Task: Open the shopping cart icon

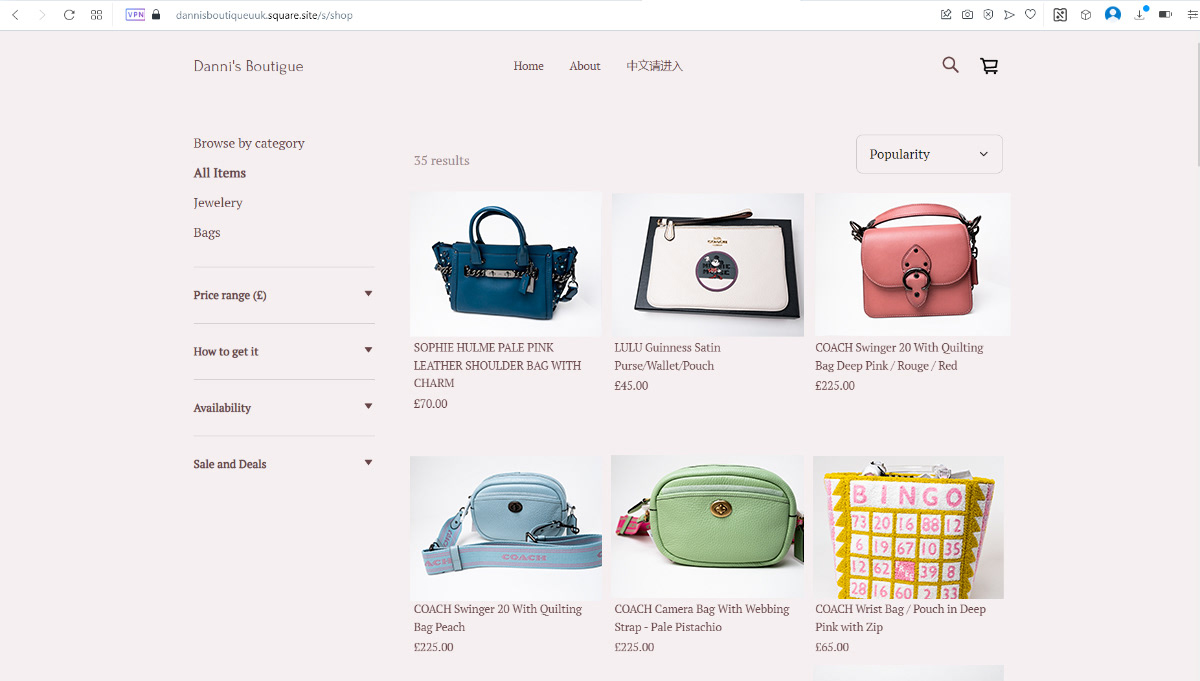Action: 989,66
